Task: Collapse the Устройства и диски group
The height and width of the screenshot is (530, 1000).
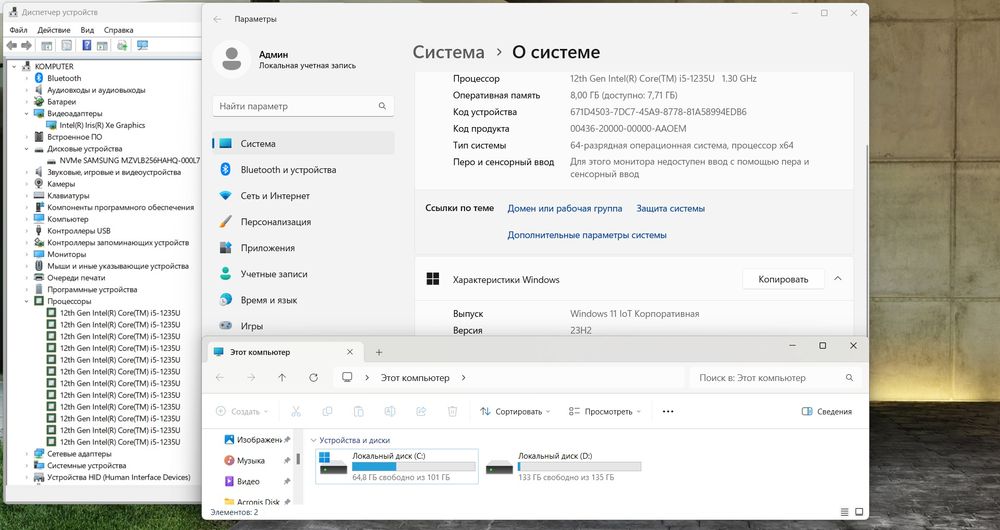Action: click(x=313, y=440)
